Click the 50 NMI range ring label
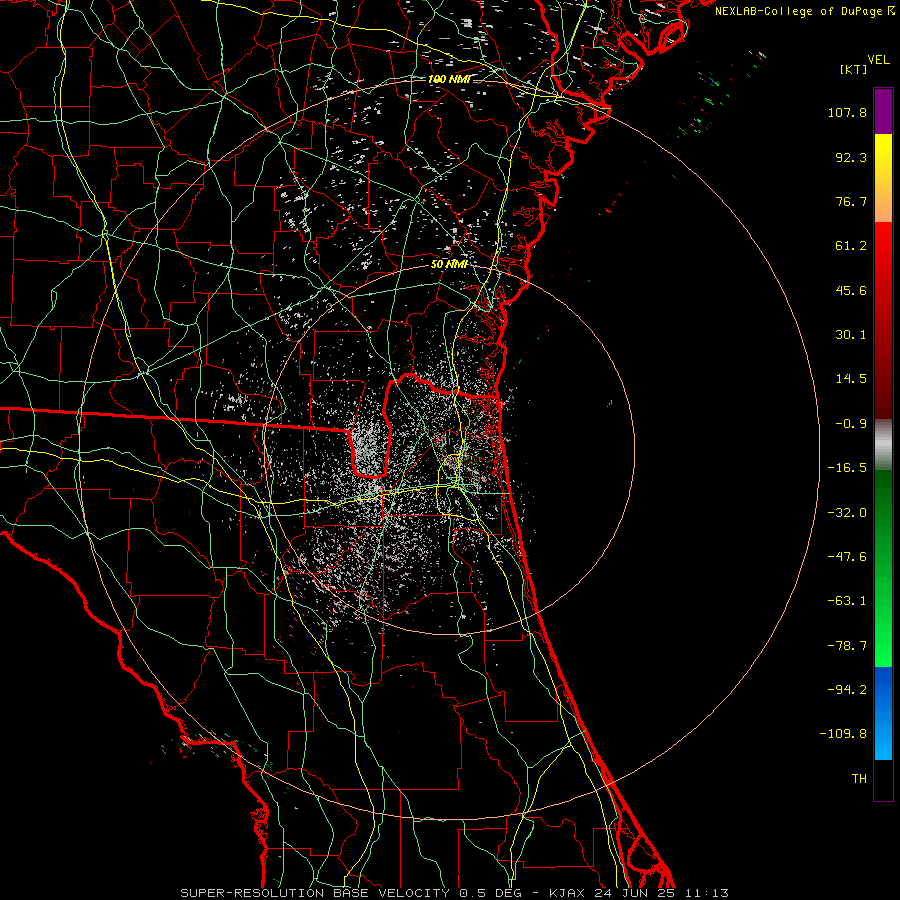Image resolution: width=900 pixels, height=900 pixels. (x=449, y=264)
